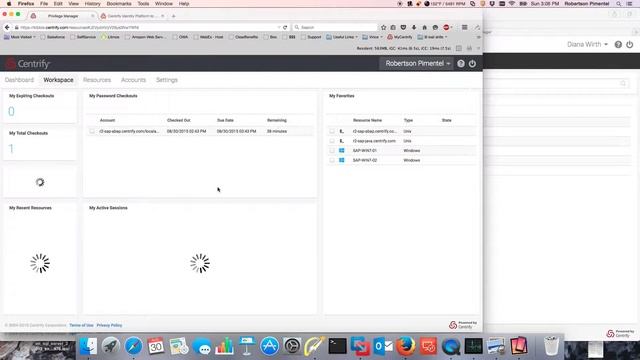Viewport: 640px width, 360px height.
Task: Open the Robertson Pimentel user dropdown
Action: [x=418, y=64]
